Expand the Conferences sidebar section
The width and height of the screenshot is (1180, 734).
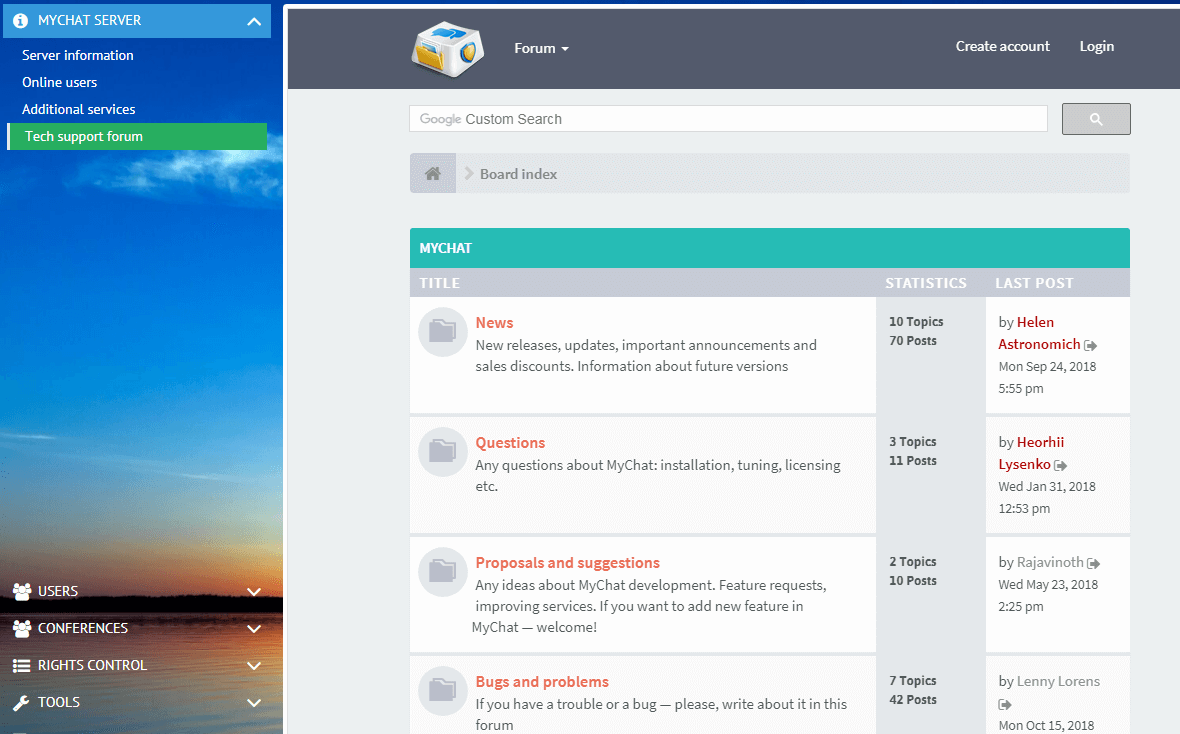tap(254, 629)
